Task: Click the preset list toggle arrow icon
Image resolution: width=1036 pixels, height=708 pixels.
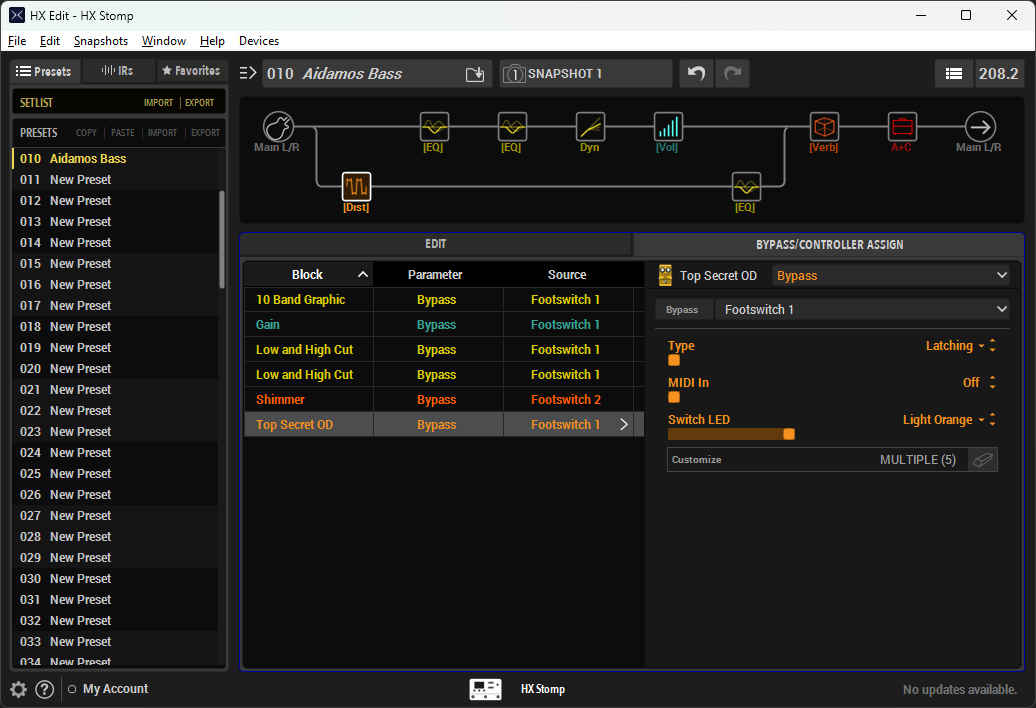Action: pos(248,73)
